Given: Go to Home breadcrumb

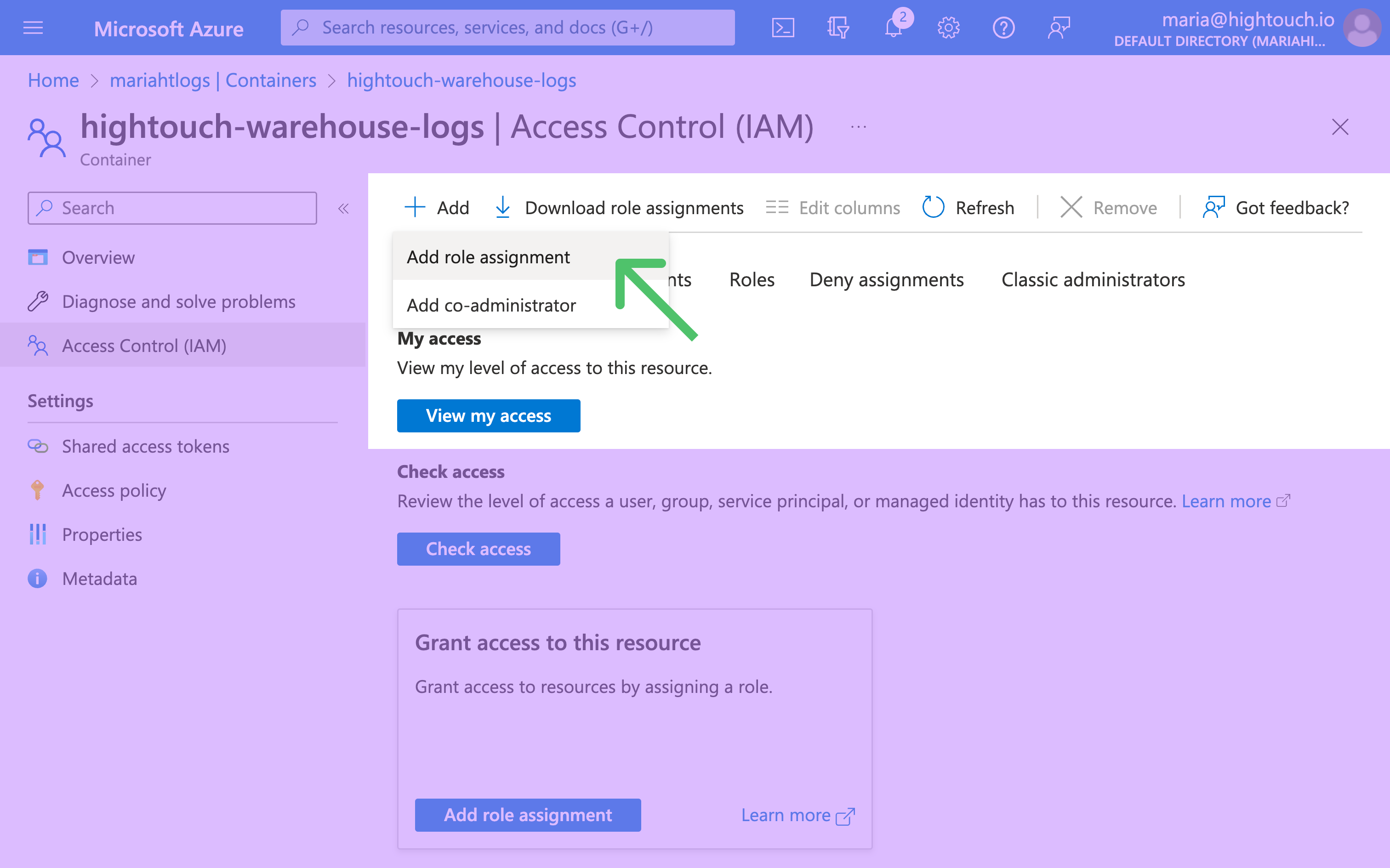Looking at the screenshot, I should coord(53,80).
